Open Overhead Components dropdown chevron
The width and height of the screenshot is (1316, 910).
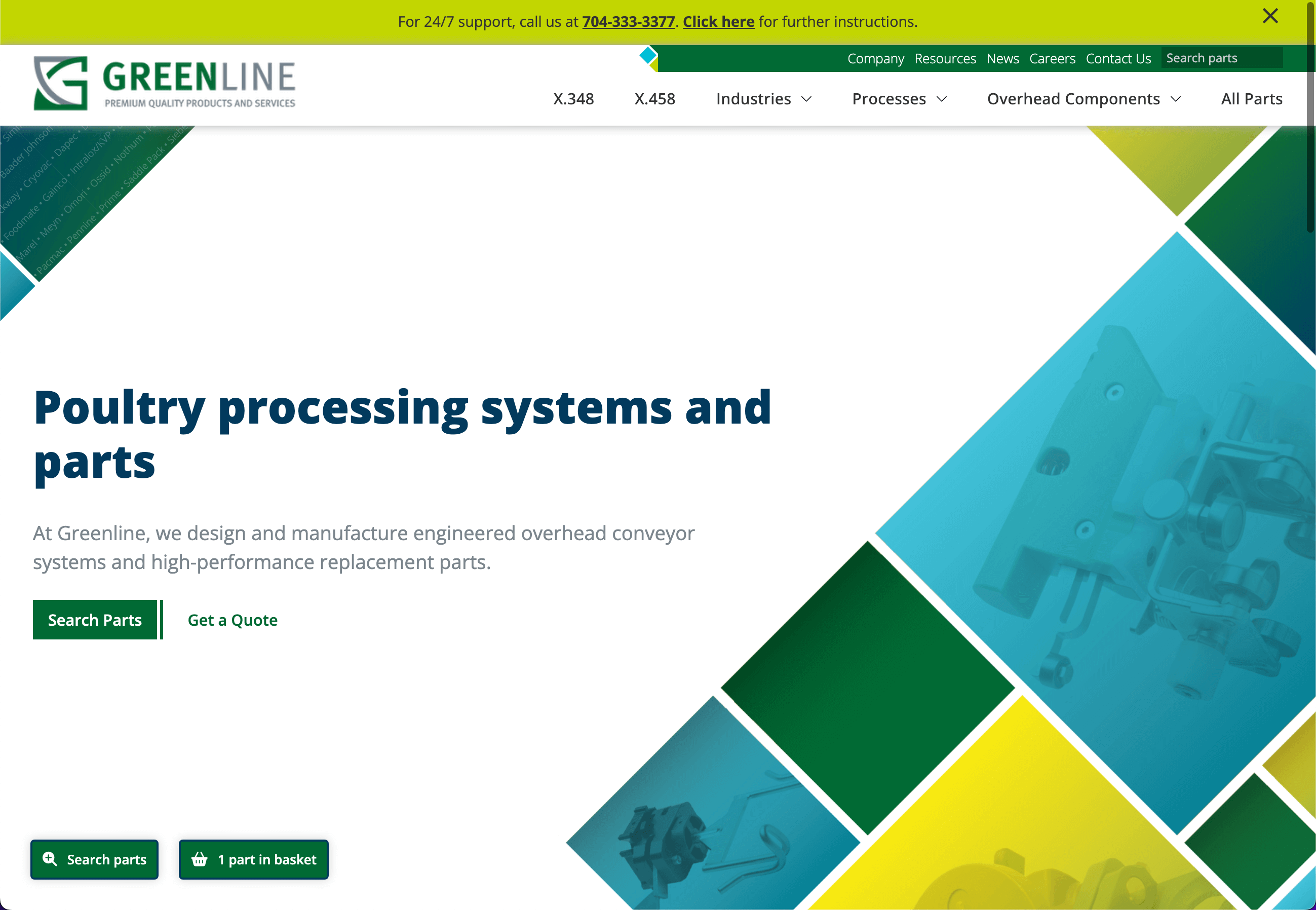click(1176, 99)
